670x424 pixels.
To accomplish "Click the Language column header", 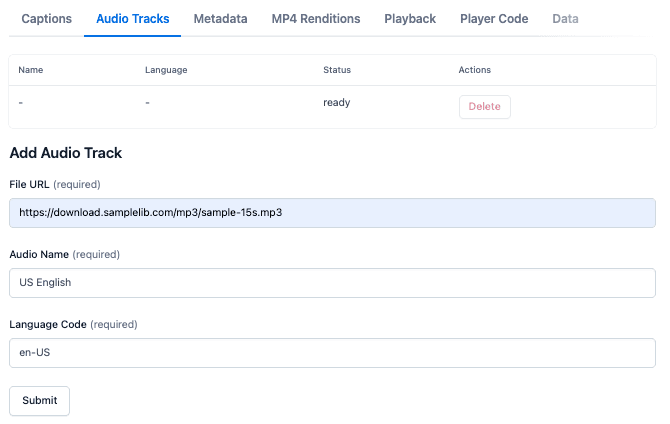I will [166, 70].
